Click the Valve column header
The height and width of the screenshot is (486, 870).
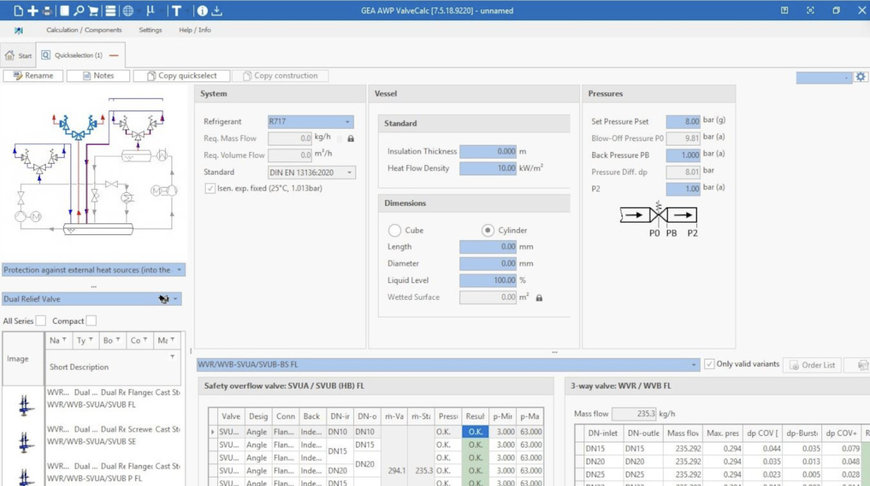(231, 416)
